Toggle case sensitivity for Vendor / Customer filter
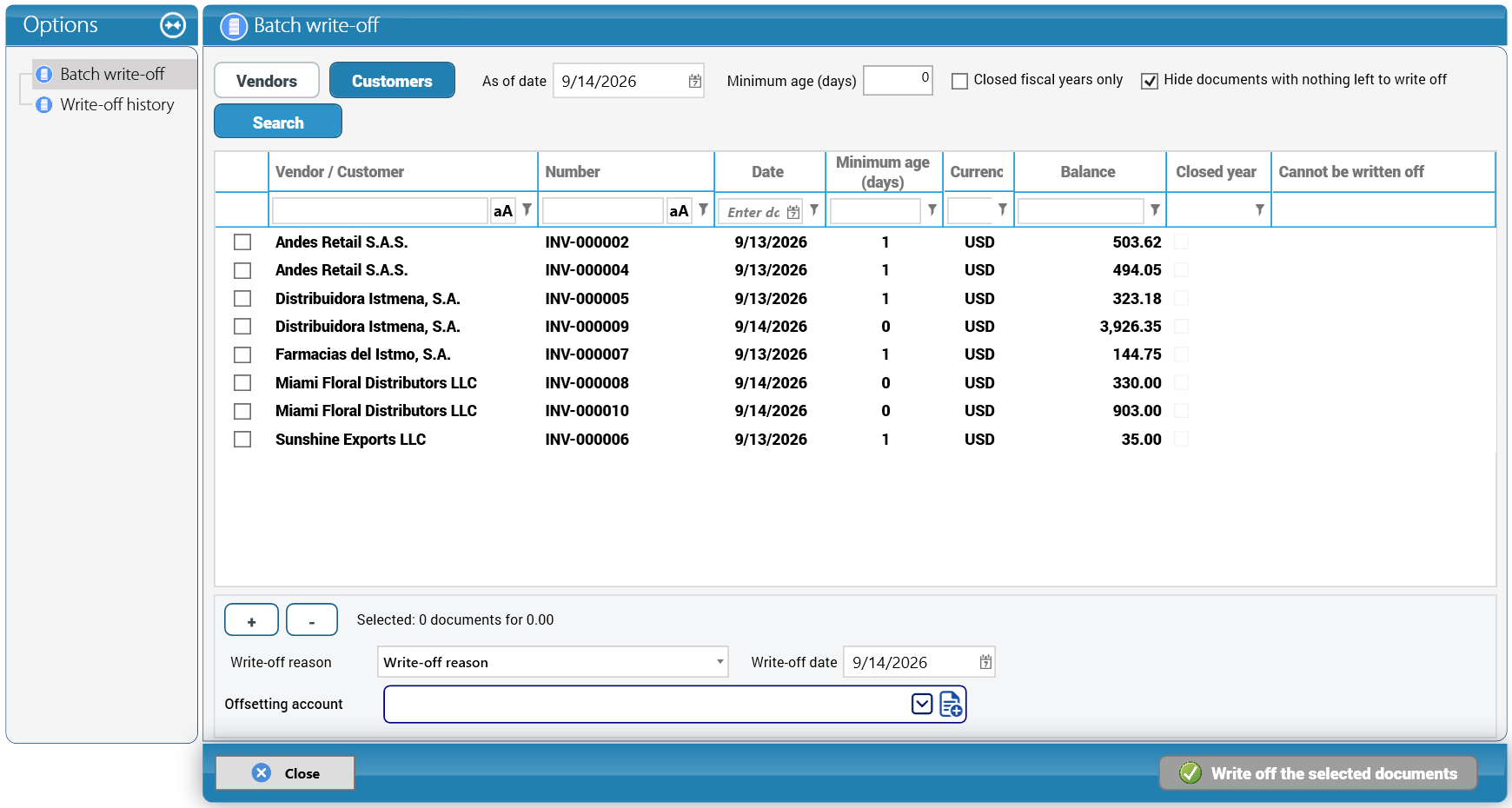This screenshot has height=808, width=1512. click(503, 211)
